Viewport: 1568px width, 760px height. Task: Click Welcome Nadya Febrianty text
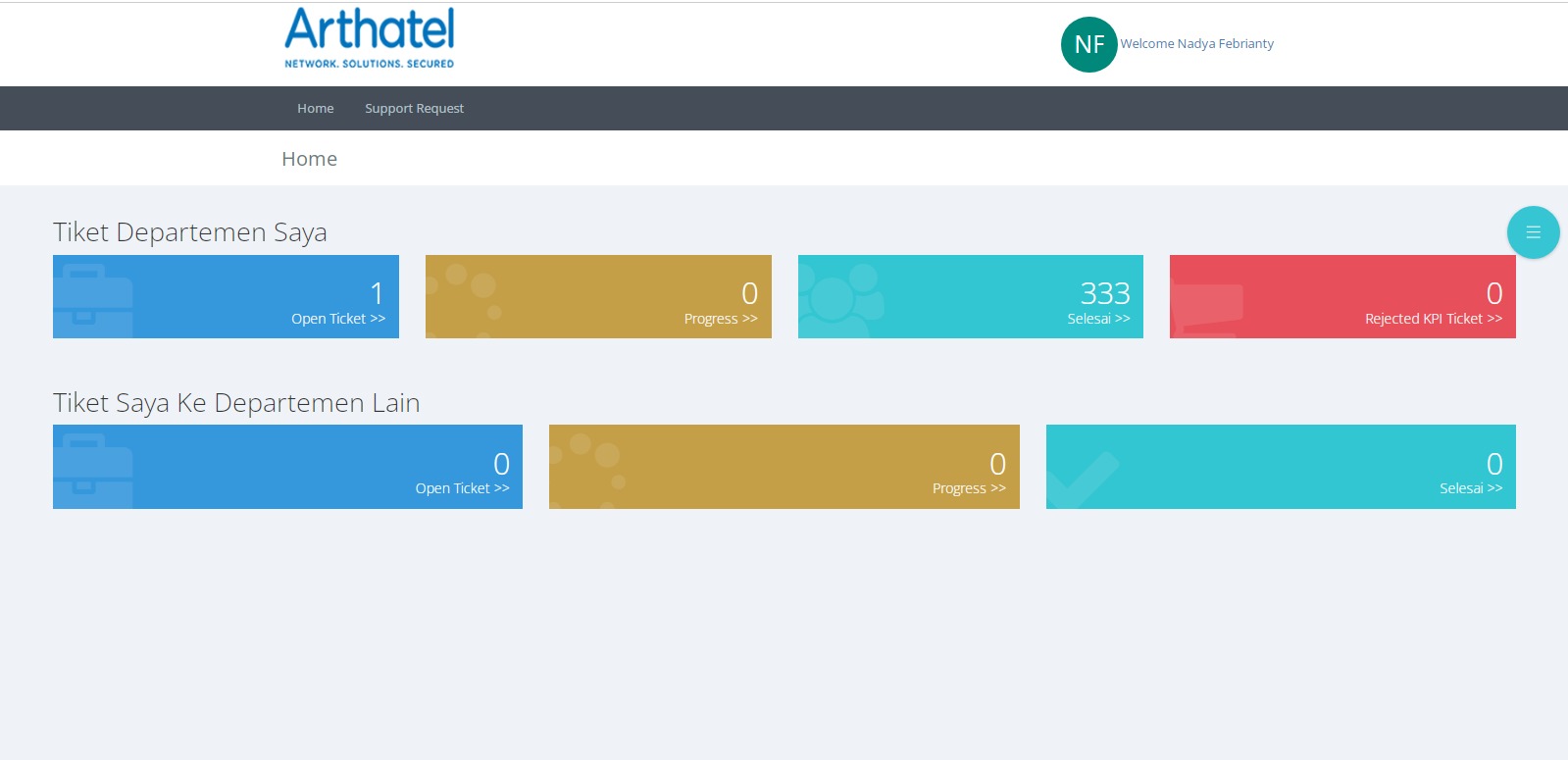tap(1196, 44)
